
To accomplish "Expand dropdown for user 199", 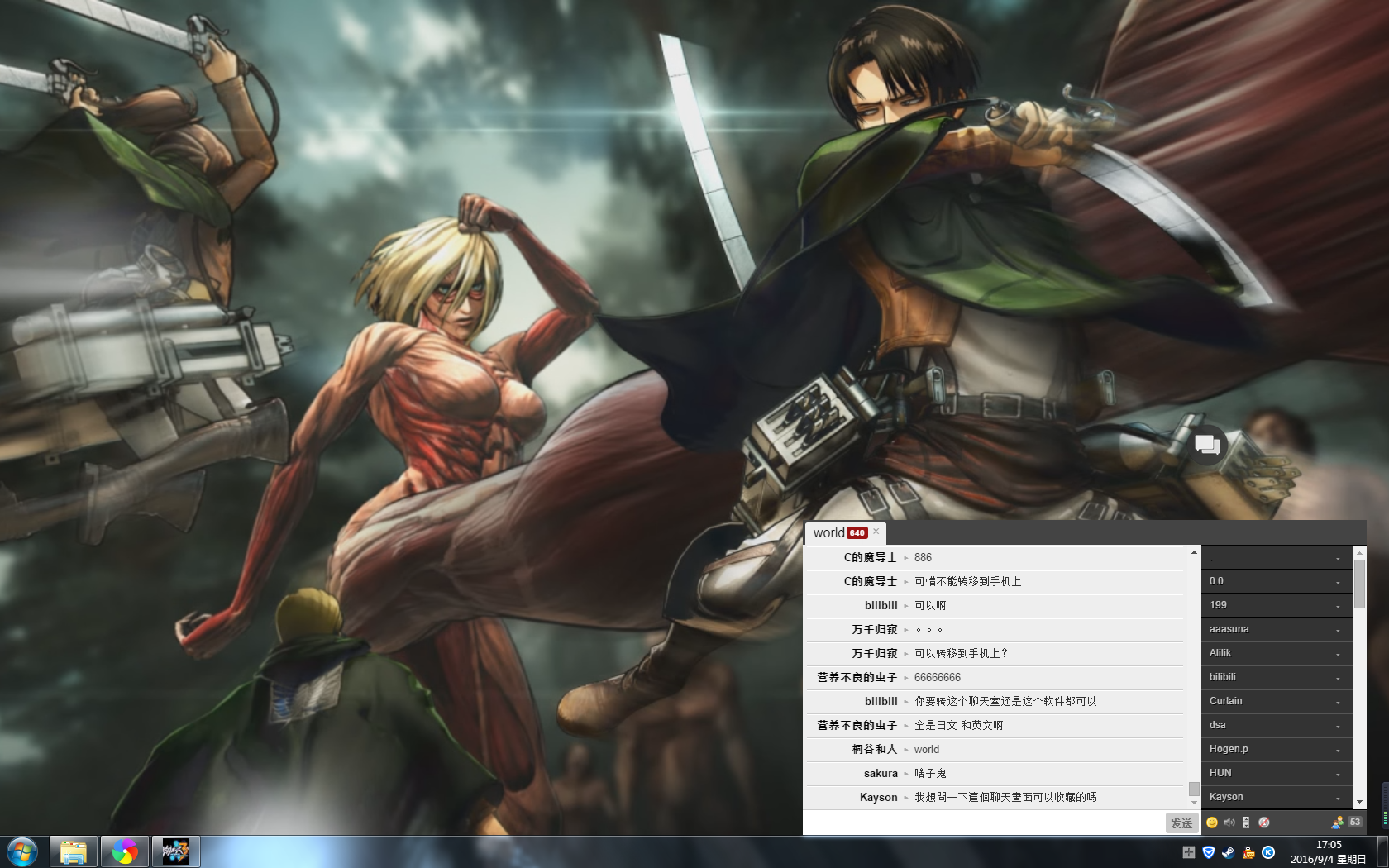I will pyautogui.click(x=1338, y=606).
